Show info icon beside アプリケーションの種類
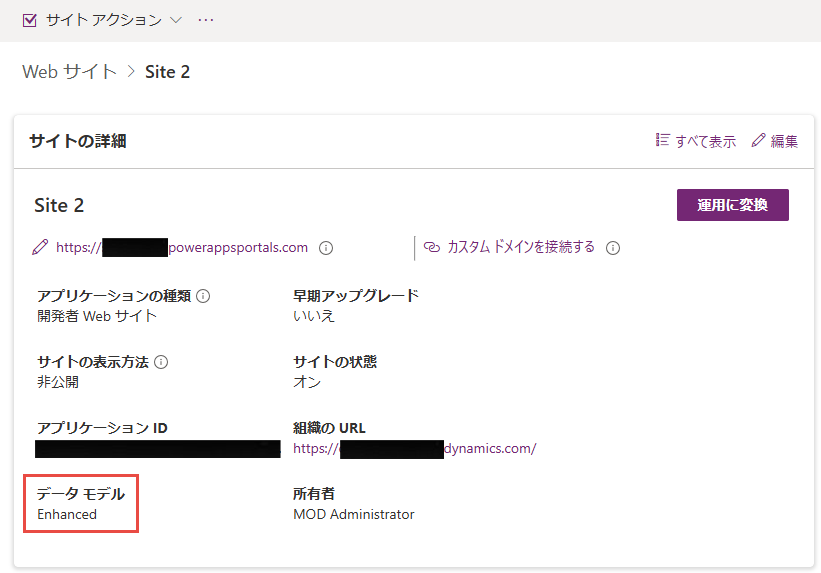 203,296
